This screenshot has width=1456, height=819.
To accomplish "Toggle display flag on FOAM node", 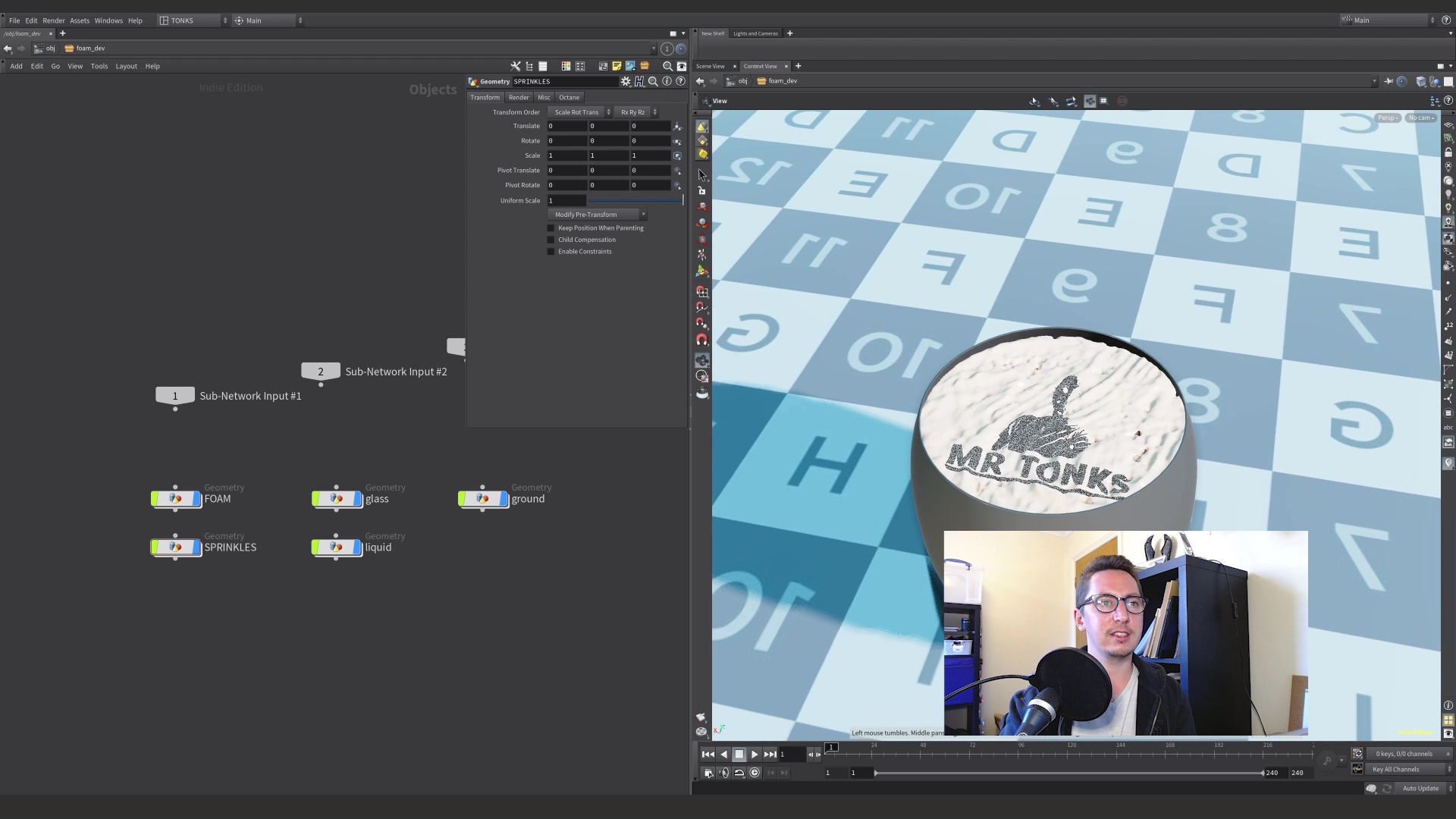I will click(198, 498).
